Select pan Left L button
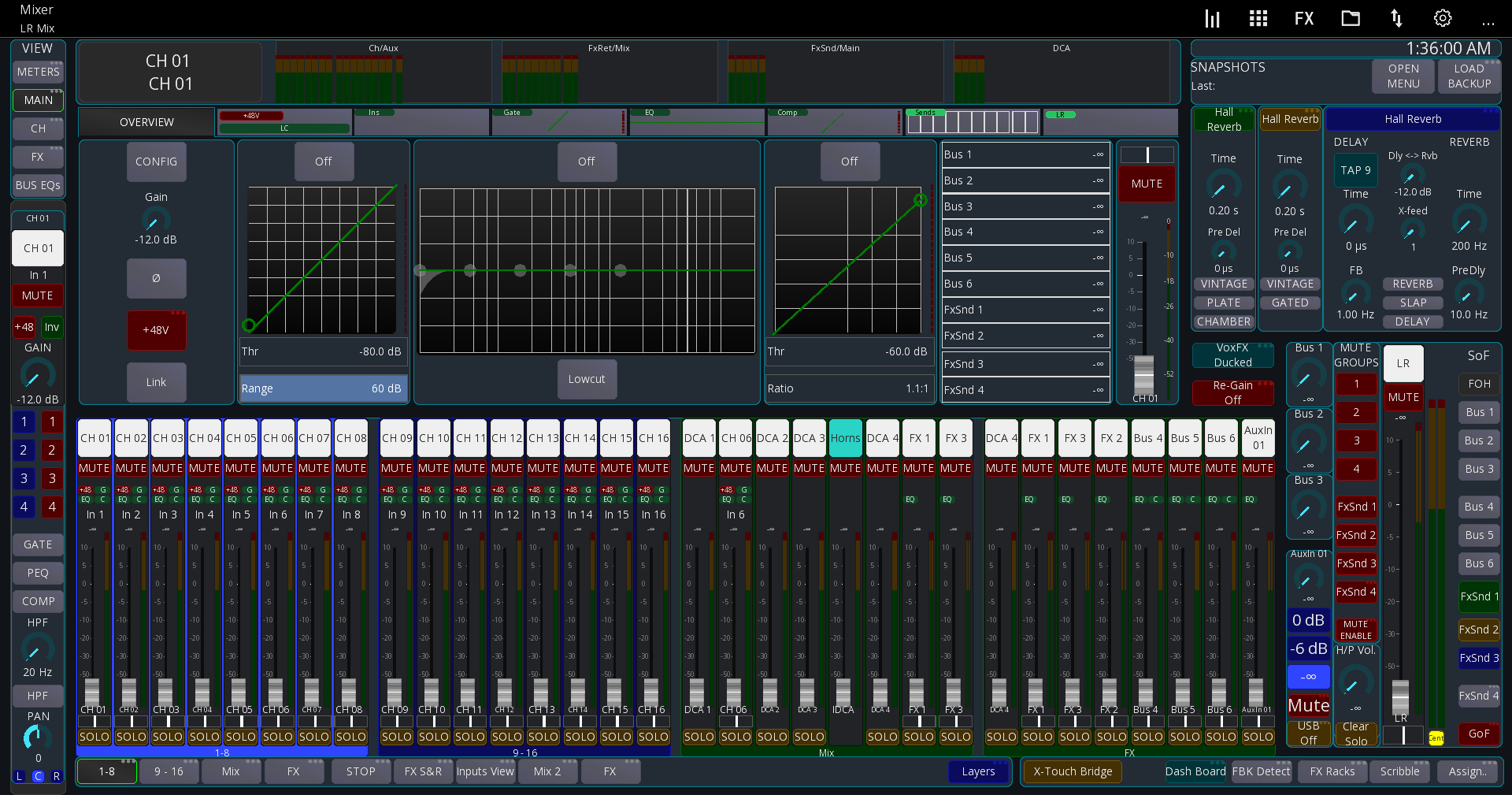1512x795 pixels. tap(20, 776)
